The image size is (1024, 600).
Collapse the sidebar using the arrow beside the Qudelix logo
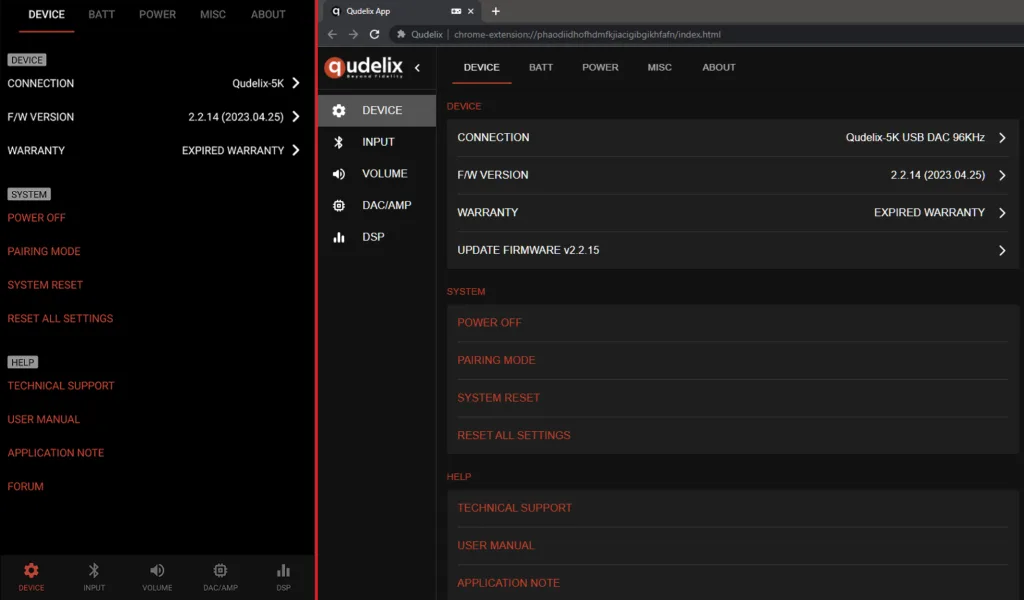click(418, 68)
